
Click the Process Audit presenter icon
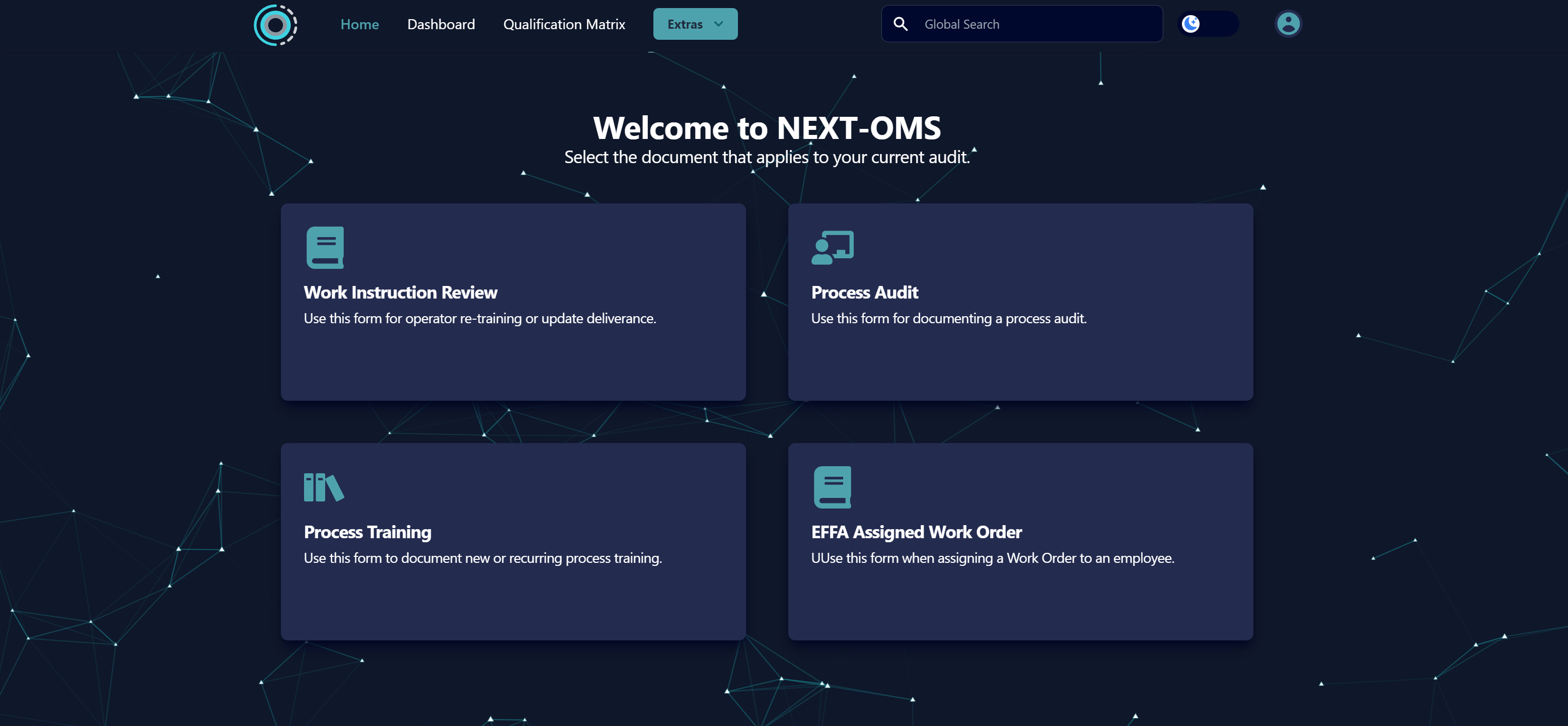(x=832, y=247)
